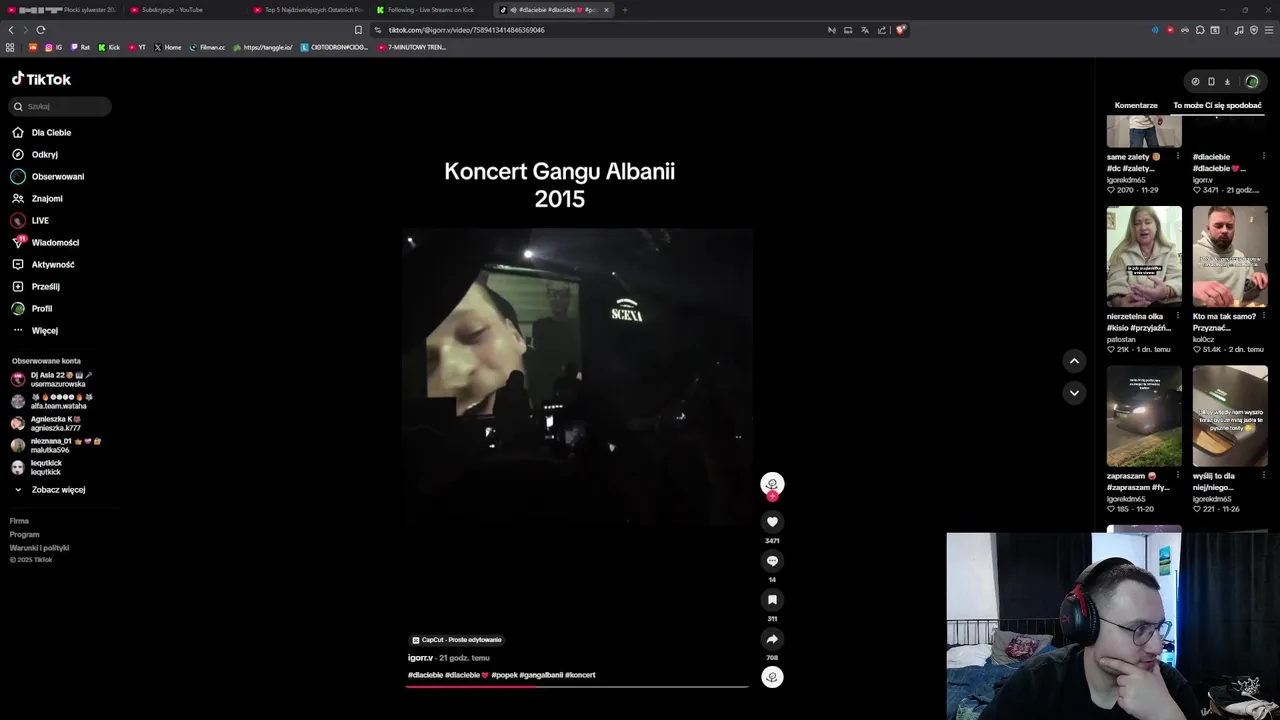Switch to To może Ci się spodobać tab
The image size is (1280, 720).
tap(1217, 105)
